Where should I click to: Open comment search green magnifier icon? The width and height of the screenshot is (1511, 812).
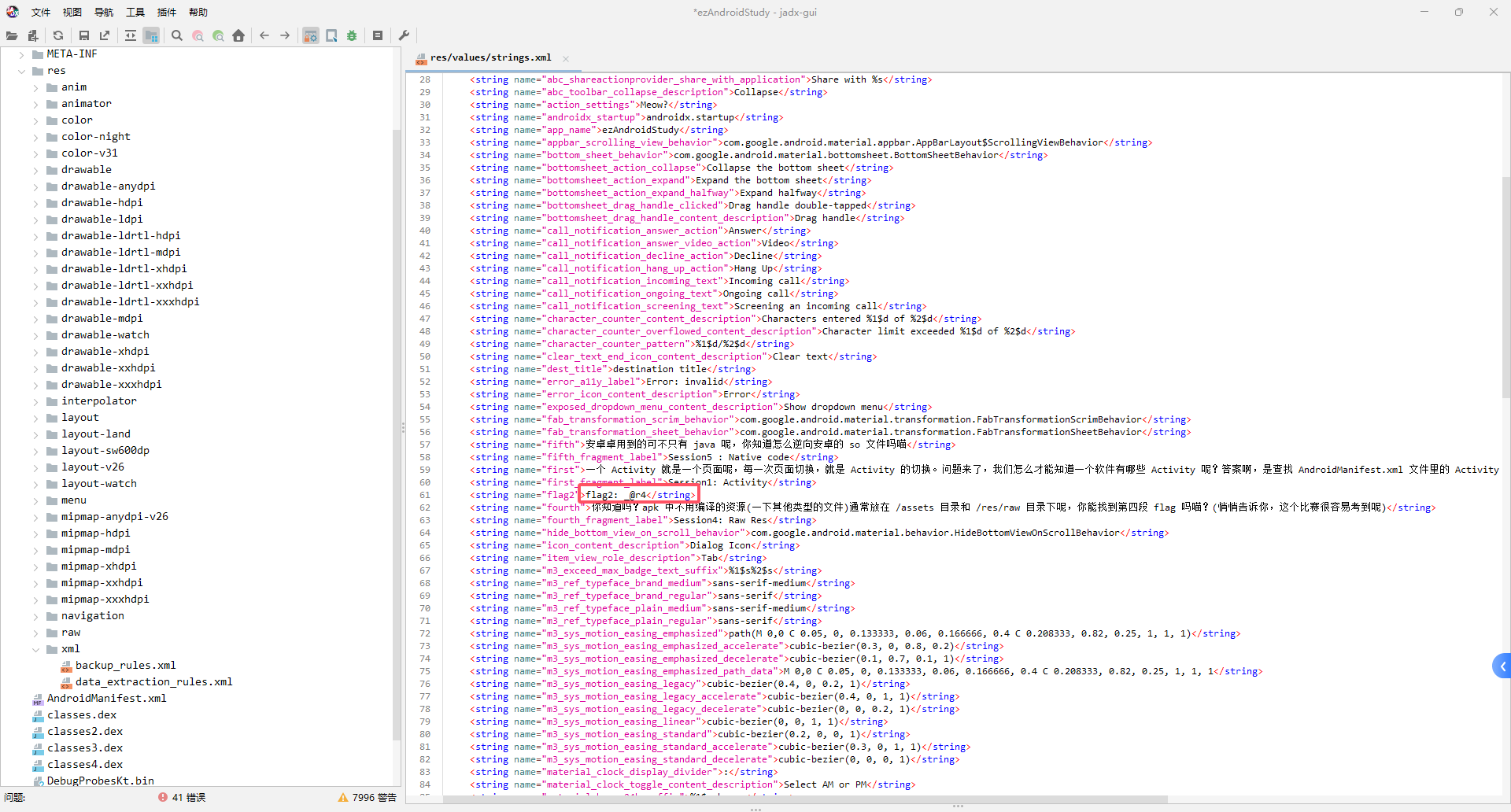pyautogui.click(x=218, y=35)
